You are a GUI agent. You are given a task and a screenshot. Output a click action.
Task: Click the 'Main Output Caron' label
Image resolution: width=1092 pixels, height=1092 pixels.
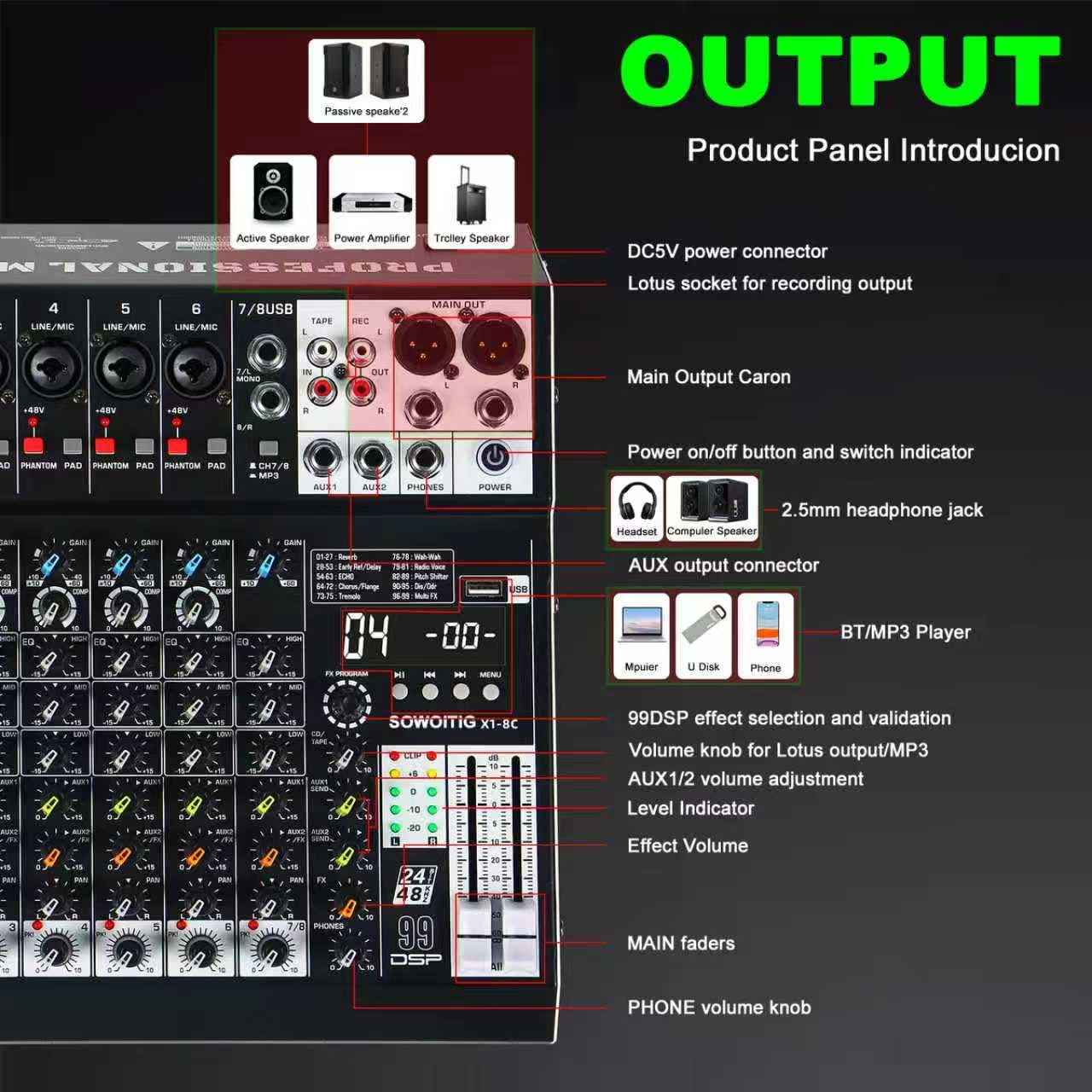(x=709, y=377)
